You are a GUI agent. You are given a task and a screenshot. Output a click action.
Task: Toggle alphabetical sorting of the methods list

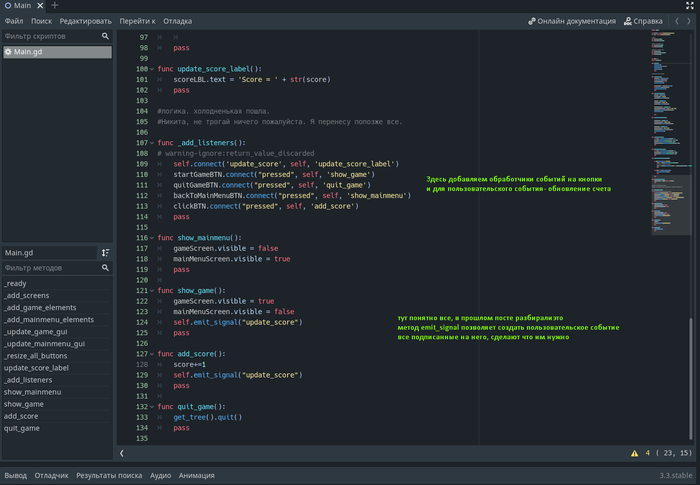tap(105, 253)
